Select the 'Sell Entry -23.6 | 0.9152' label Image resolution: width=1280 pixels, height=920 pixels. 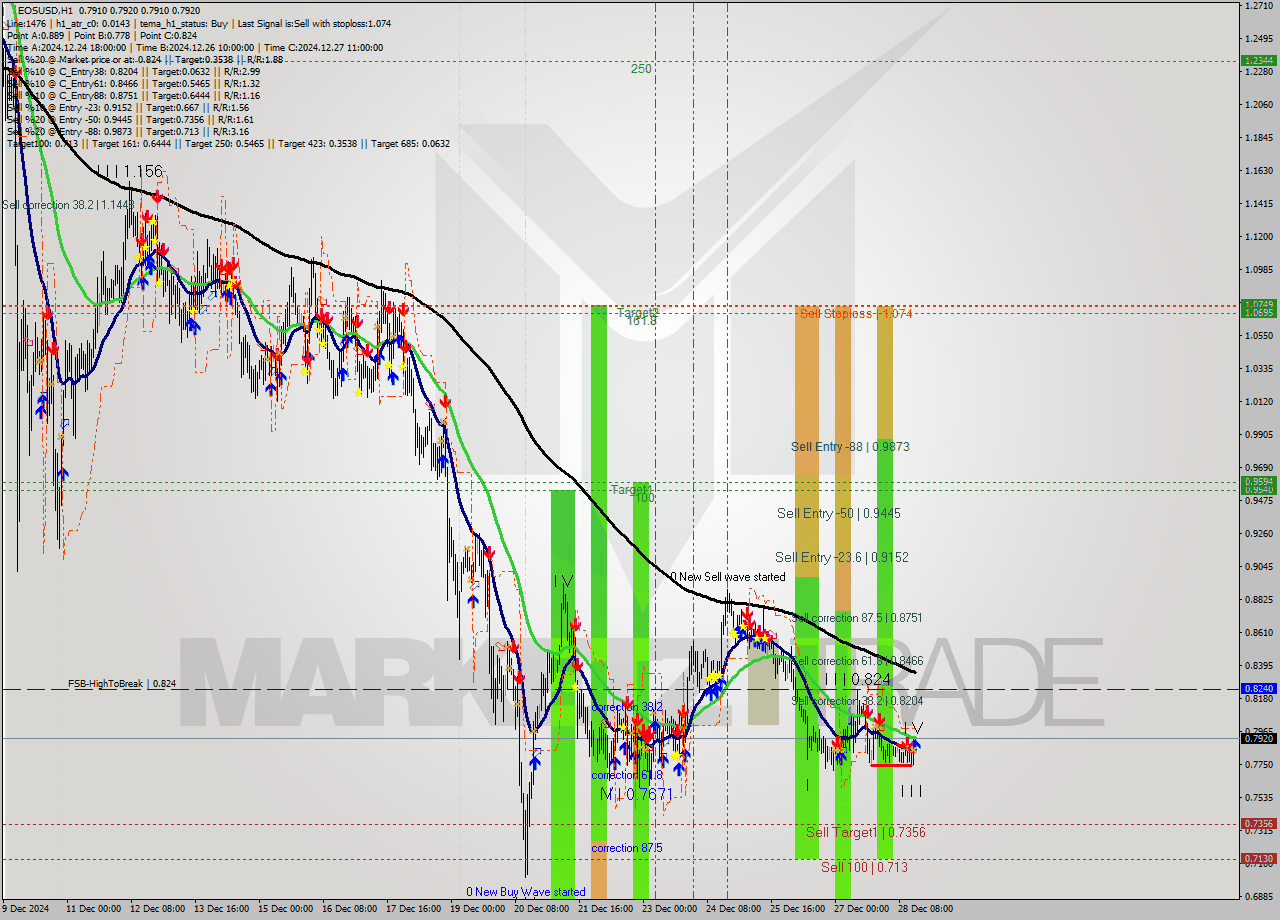coord(841,557)
